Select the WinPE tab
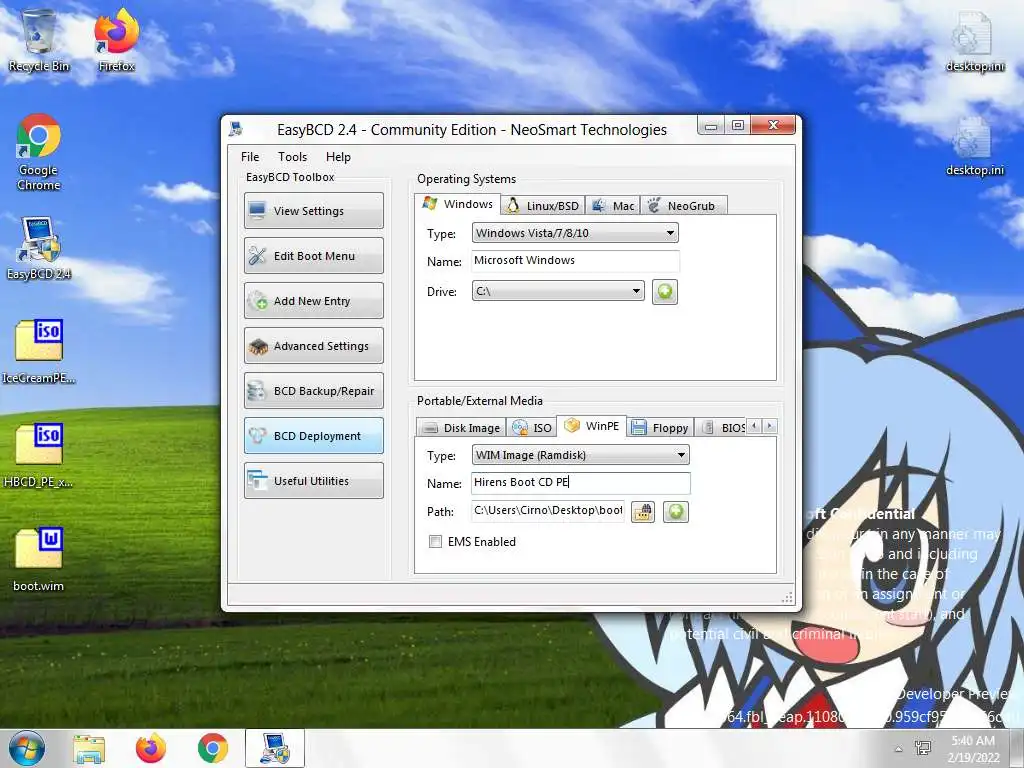The height and width of the screenshot is (768, 1024). tap(592, 426)
